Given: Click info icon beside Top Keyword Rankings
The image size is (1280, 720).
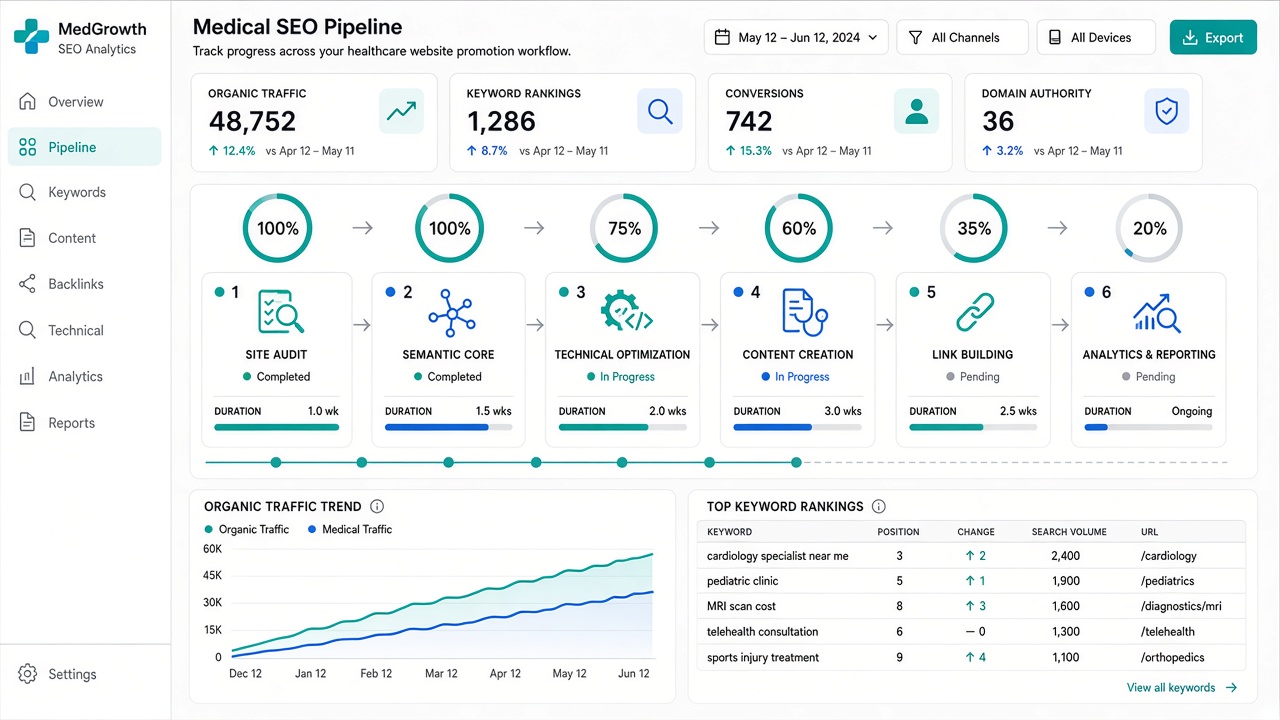Looking at the screenshot, I should point(879,506).
